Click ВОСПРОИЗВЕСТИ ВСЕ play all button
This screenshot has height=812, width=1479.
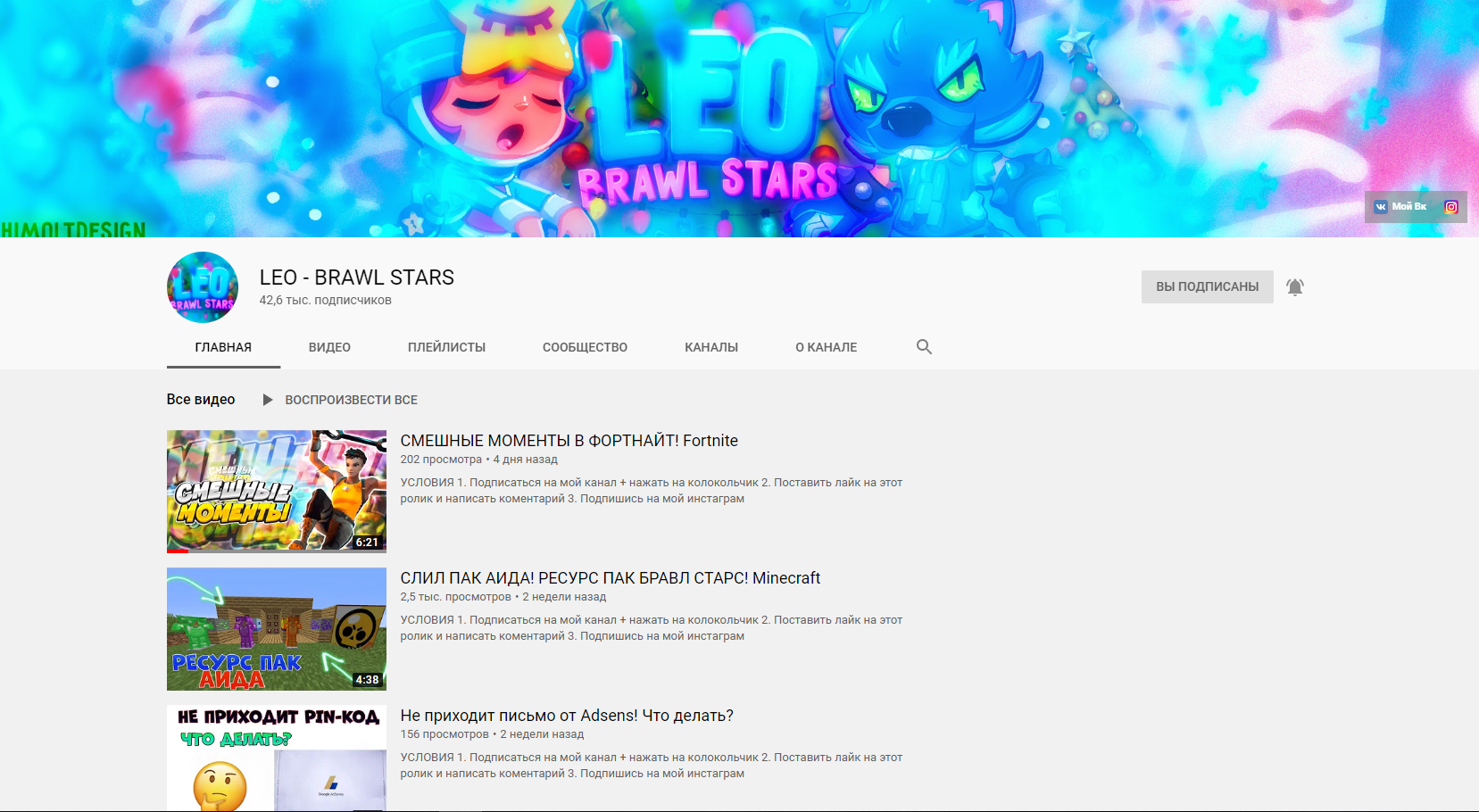[x=351, y=400]
